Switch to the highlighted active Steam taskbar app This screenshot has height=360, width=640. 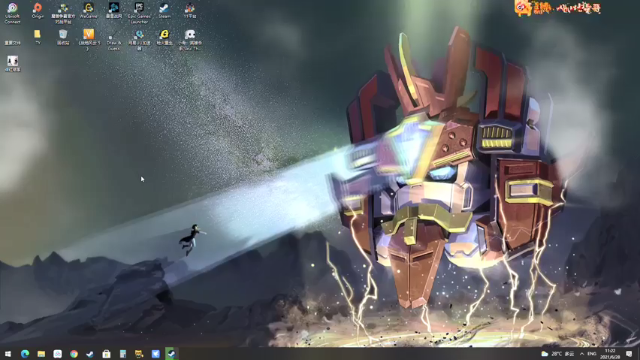pyautogui.click(x=171, y=353)
